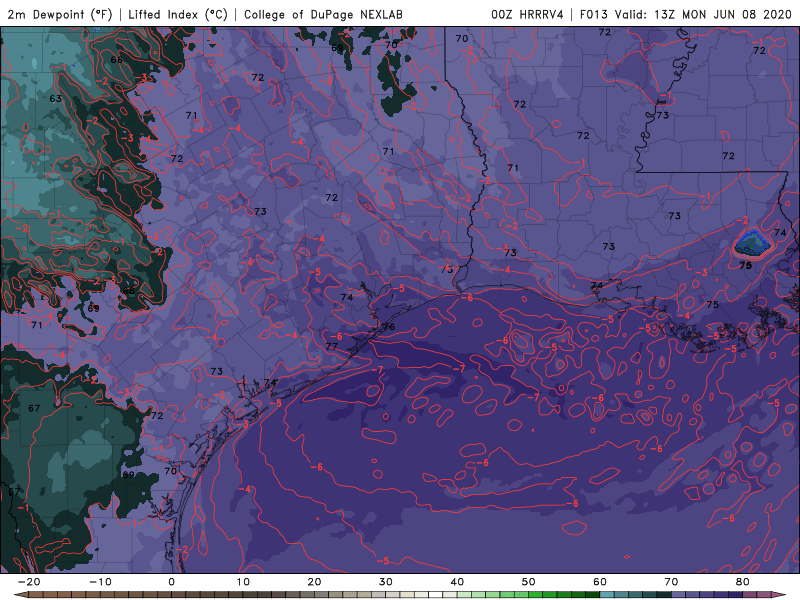This screenshot has height=600, width=800.
Task: Click the right arrow tip of color scale
Action: pos(781,594)
